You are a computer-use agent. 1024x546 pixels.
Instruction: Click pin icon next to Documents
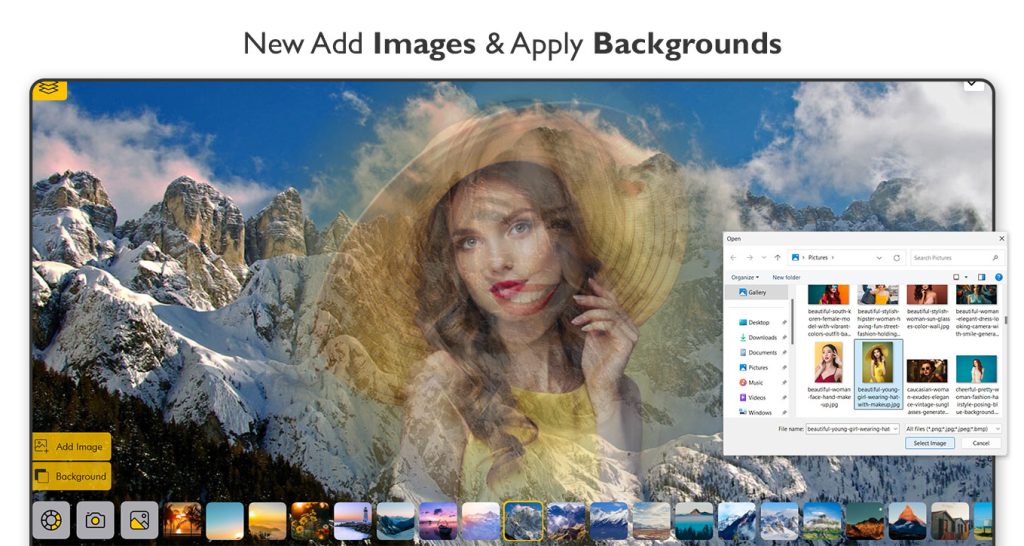pyautogui.click(x=784, y=353)
